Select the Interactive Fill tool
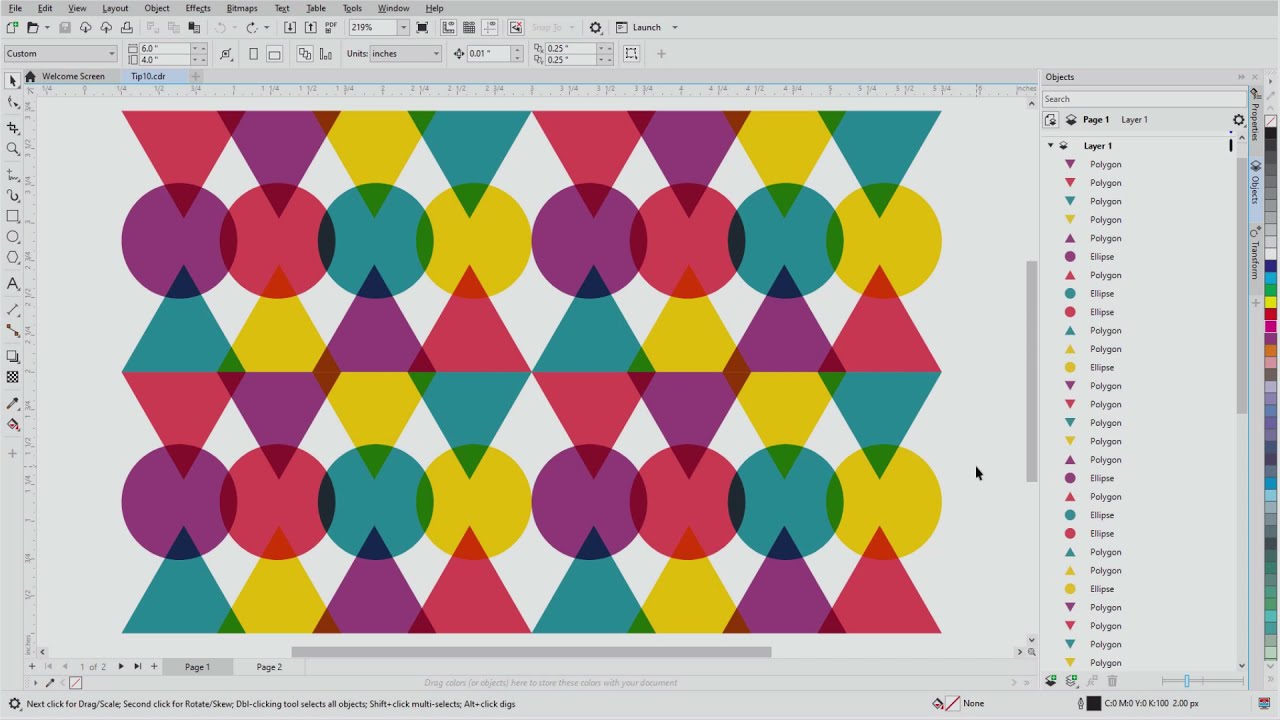The height and width of the screenshot is (720, 1280). point(13,424)
